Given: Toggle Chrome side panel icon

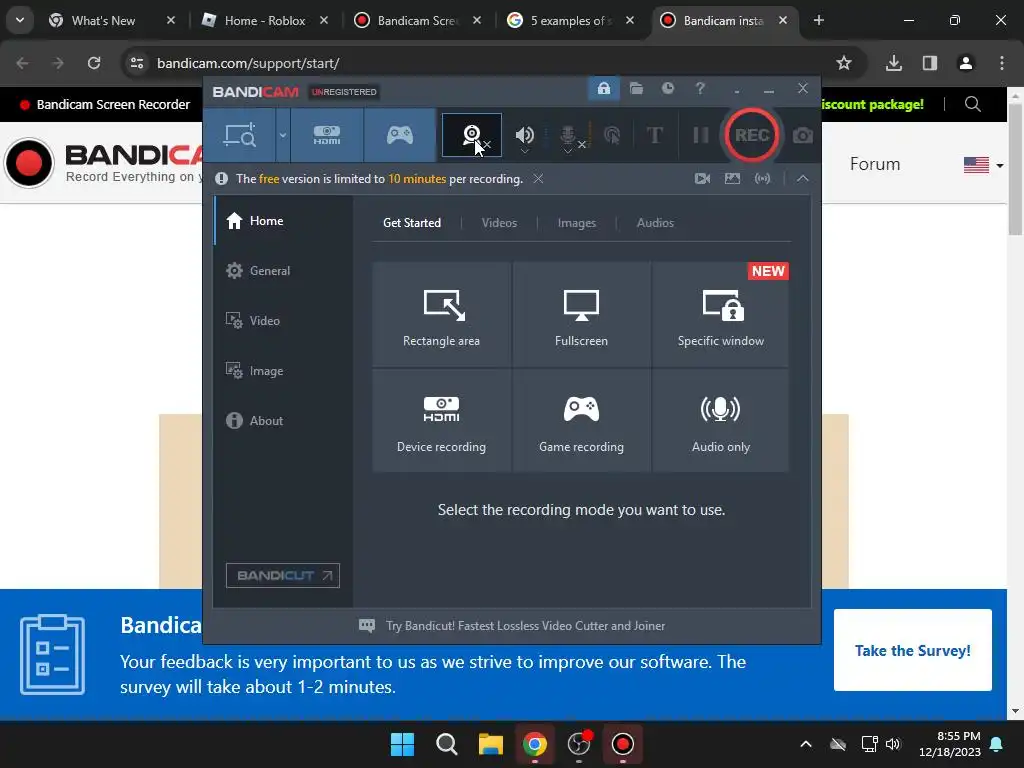Looking at the screenshot, I should pos(929,63).
